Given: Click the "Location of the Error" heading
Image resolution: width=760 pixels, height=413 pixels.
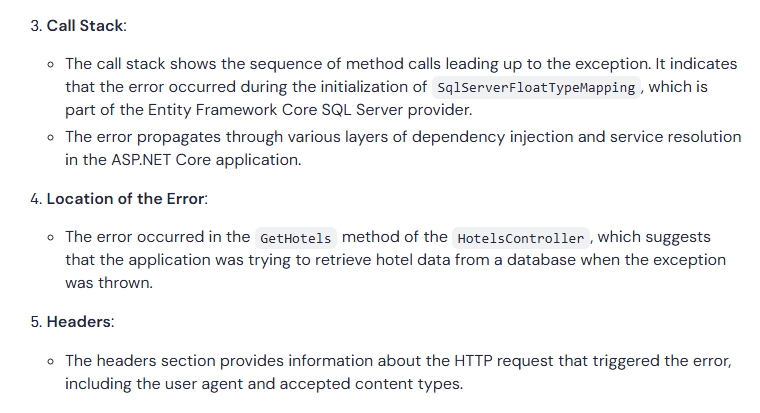Looking at the screenshot, I should (126, 199).
